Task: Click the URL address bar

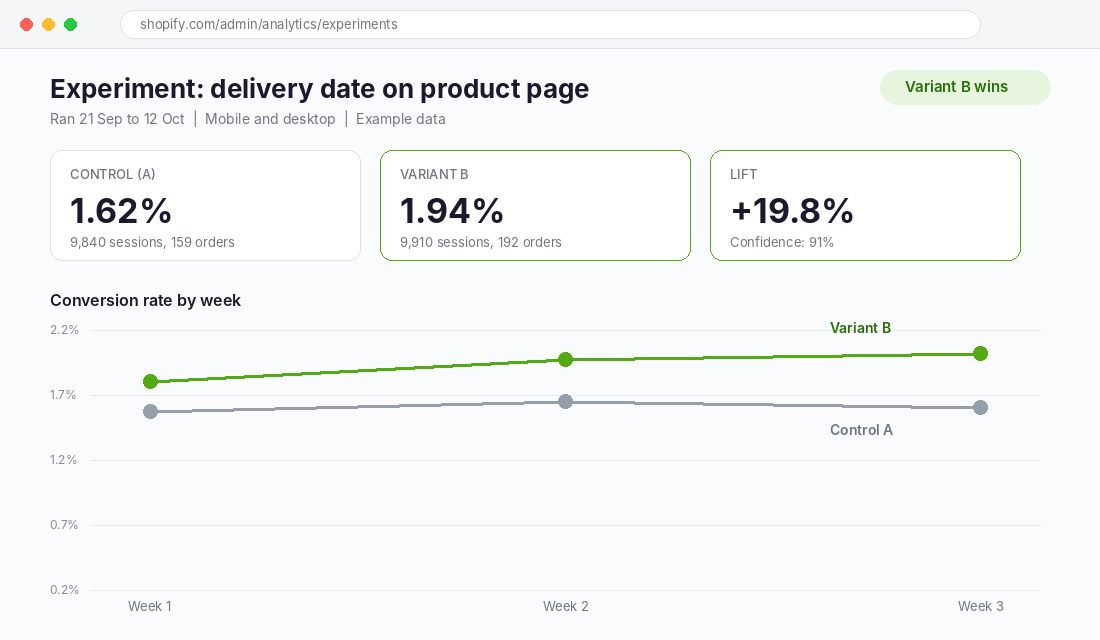Action: 550,25
